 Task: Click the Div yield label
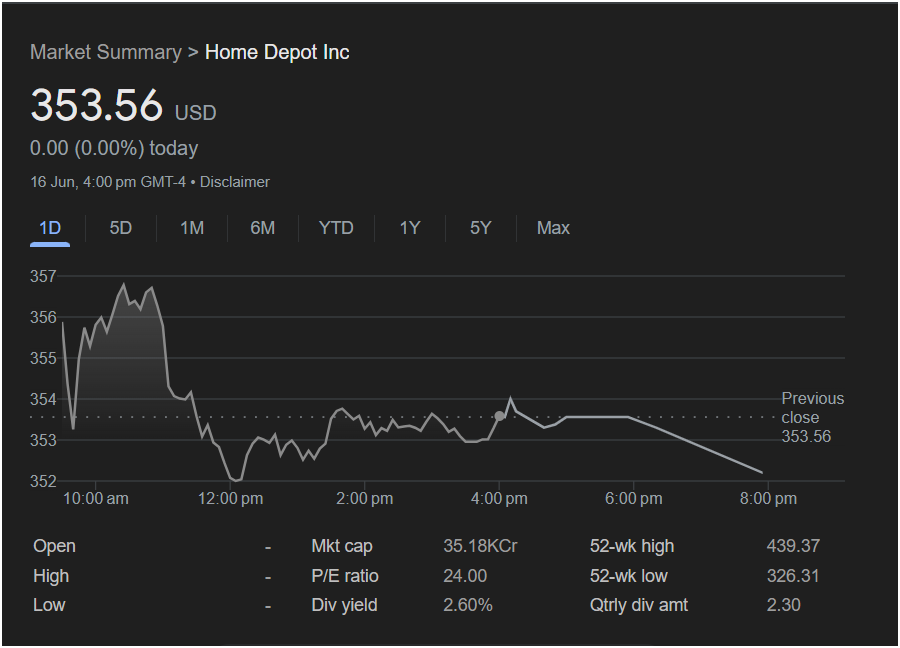tap(344, 605)
